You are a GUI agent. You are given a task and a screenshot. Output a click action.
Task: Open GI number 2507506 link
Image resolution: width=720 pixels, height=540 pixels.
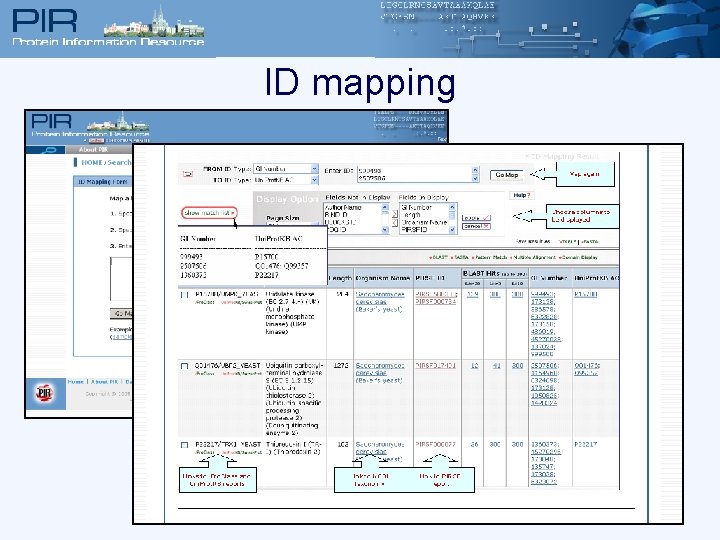pyautogui.click(x=544, y=366)
